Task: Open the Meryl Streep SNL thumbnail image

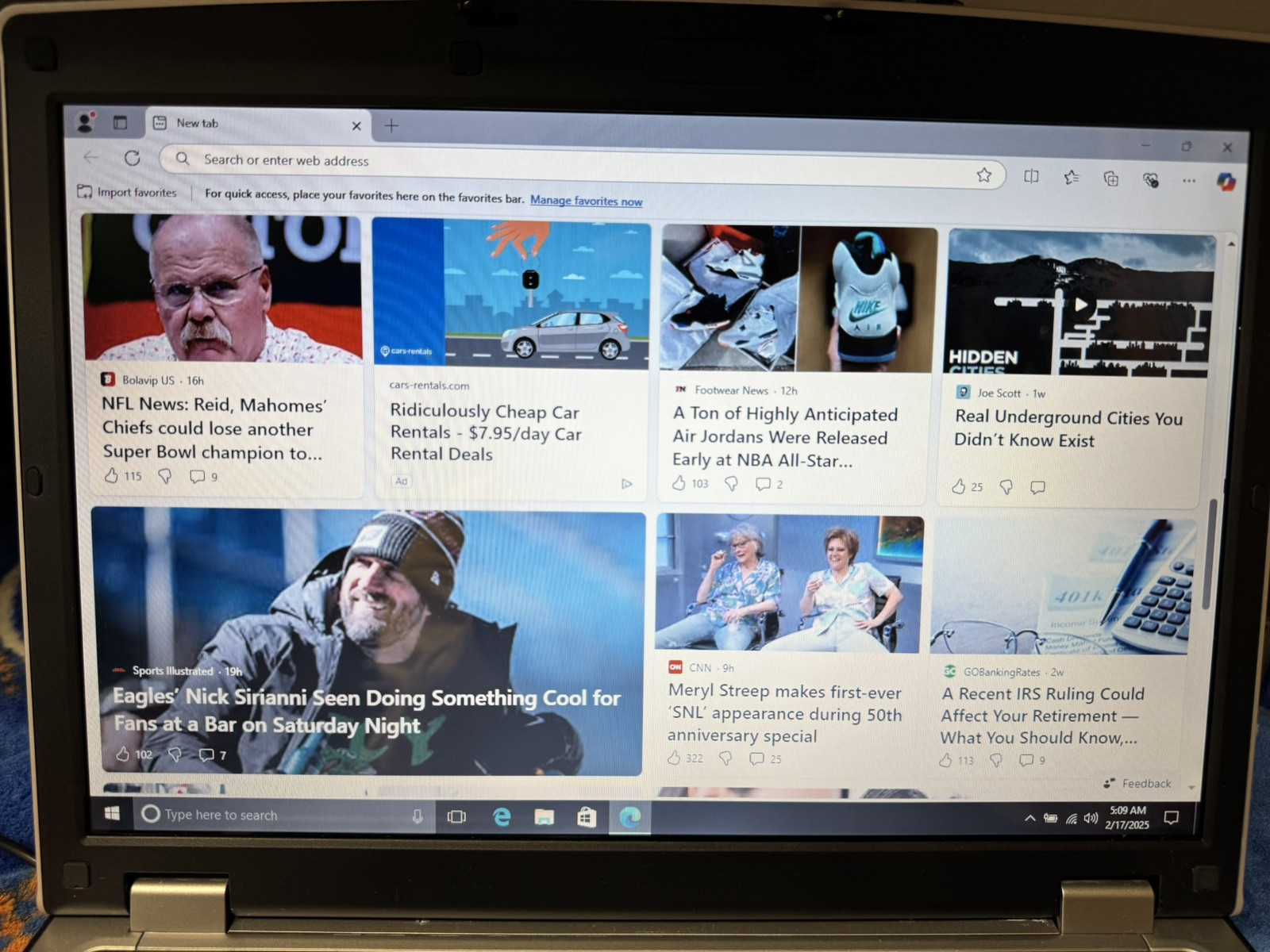Action: pyautogui.click(x=789, y=584)
